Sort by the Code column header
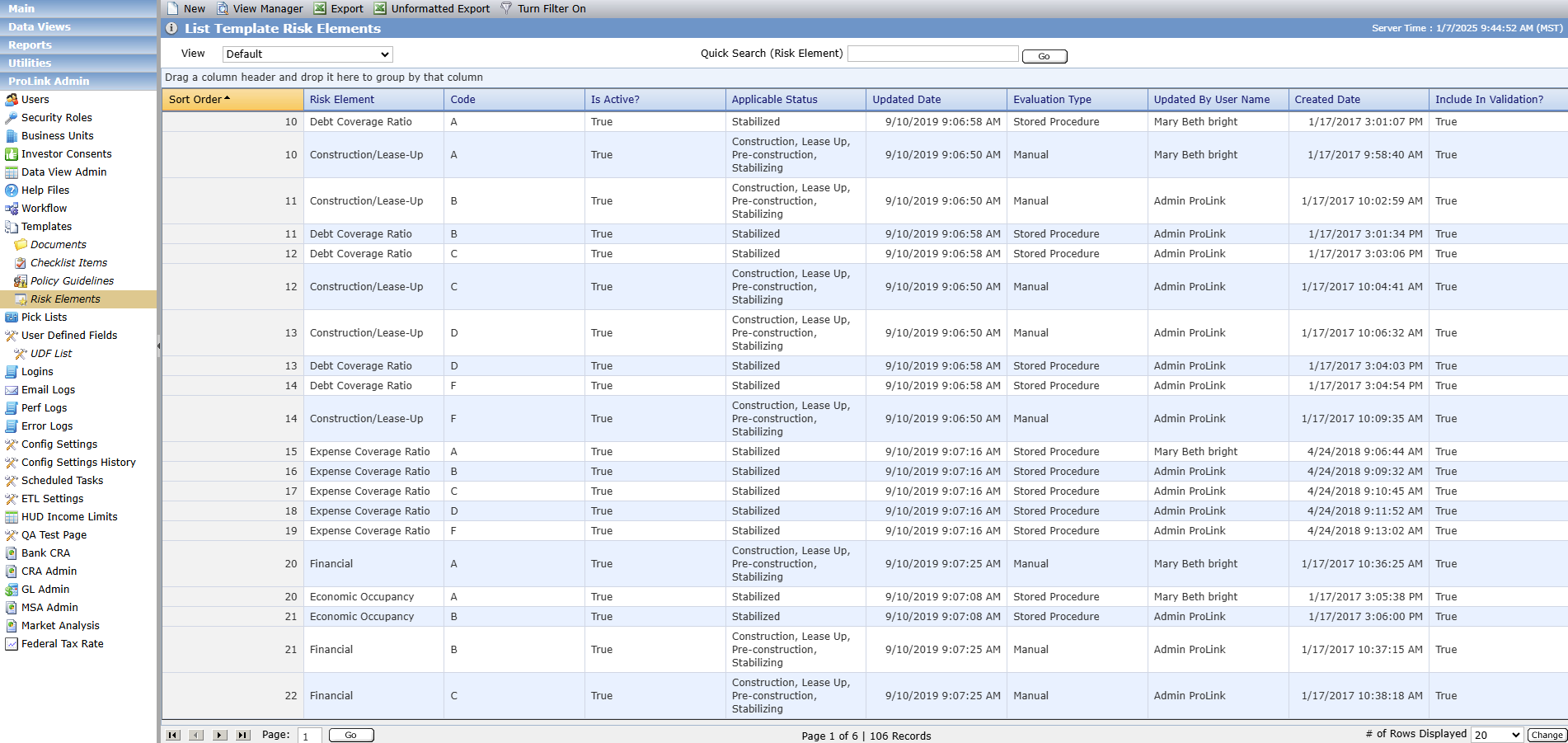 coord(514,100)
